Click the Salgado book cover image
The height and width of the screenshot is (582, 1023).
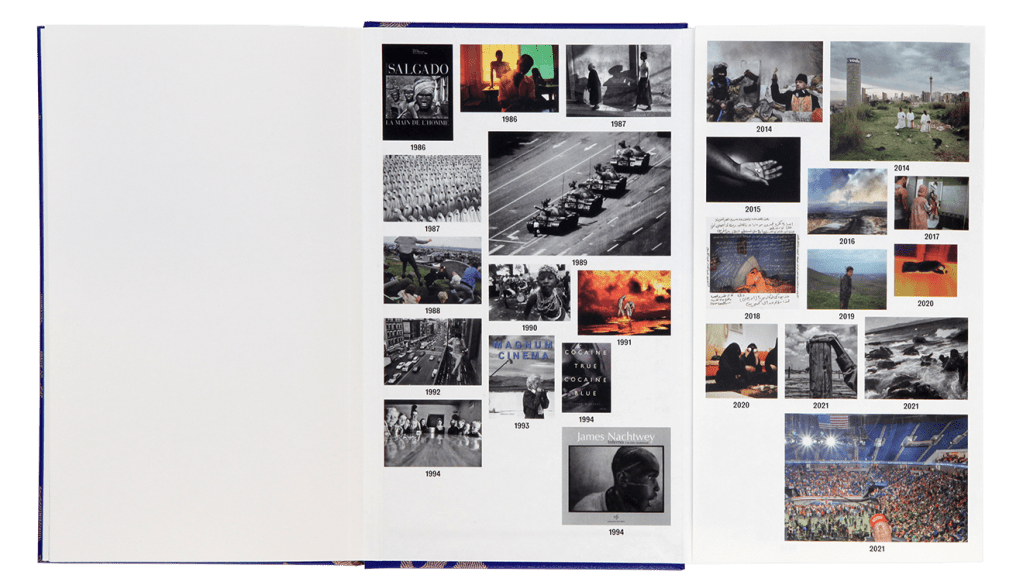pos(417,92)
